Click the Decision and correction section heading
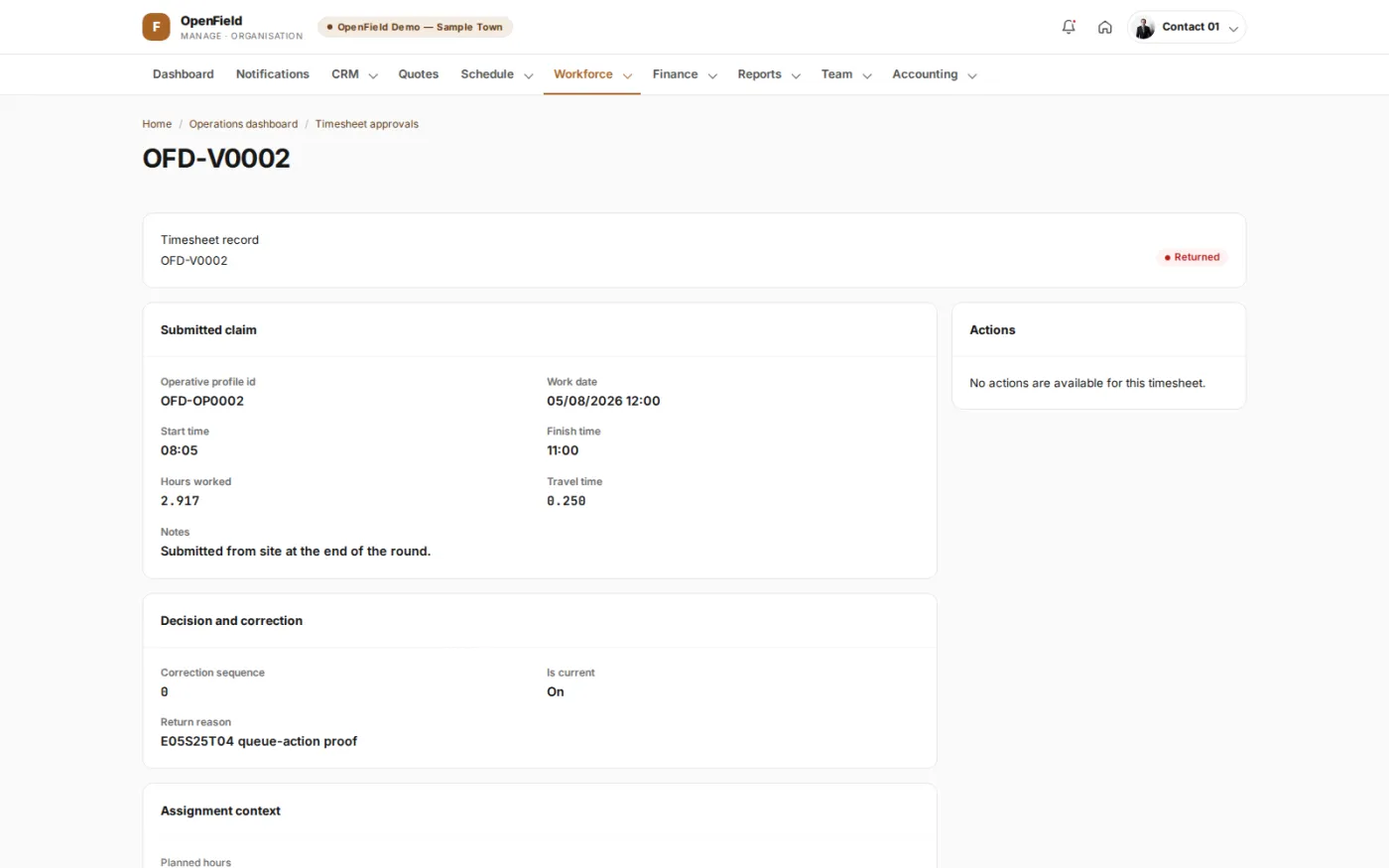Screen dimensions: 1389x868 pos(231,621)
